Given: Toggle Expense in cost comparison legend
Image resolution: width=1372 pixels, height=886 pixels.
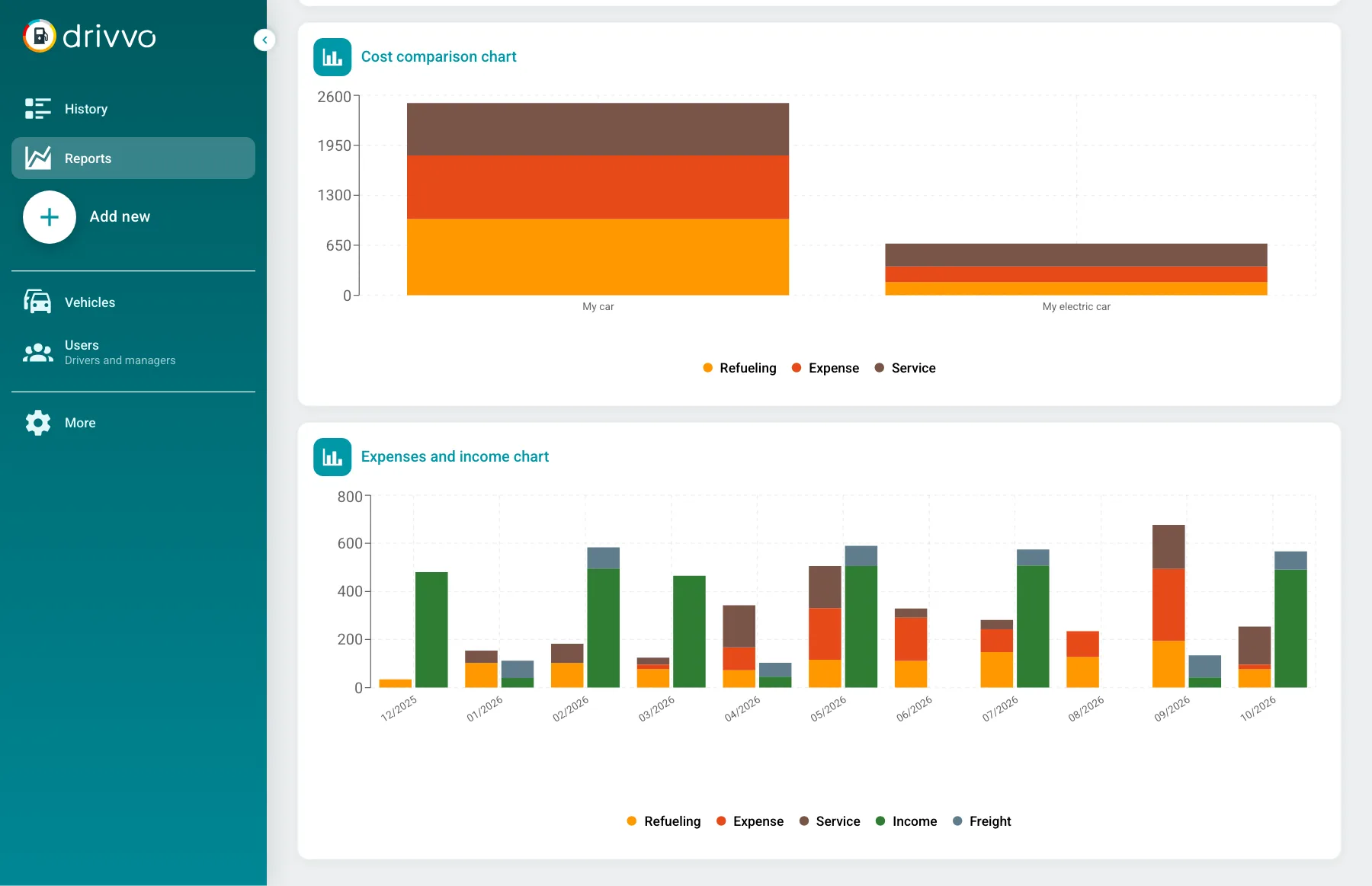Looking at the screenshot, I should pos(825,368).
